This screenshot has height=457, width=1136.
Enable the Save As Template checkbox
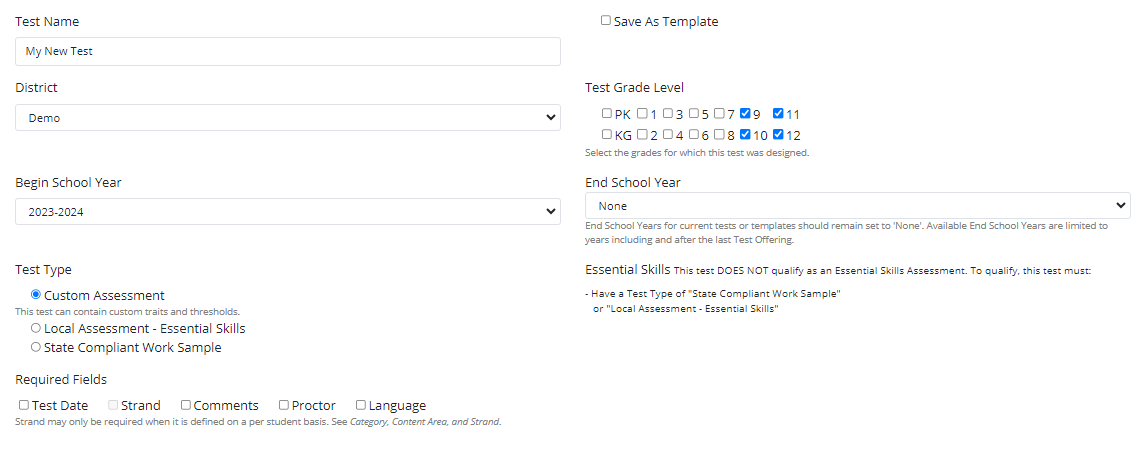(x=606, y=20)
